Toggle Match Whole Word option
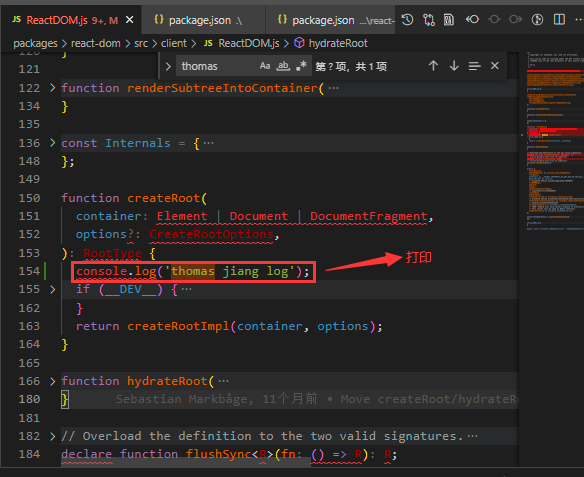This screenshot has width=584, height=477. coord(283,66)
